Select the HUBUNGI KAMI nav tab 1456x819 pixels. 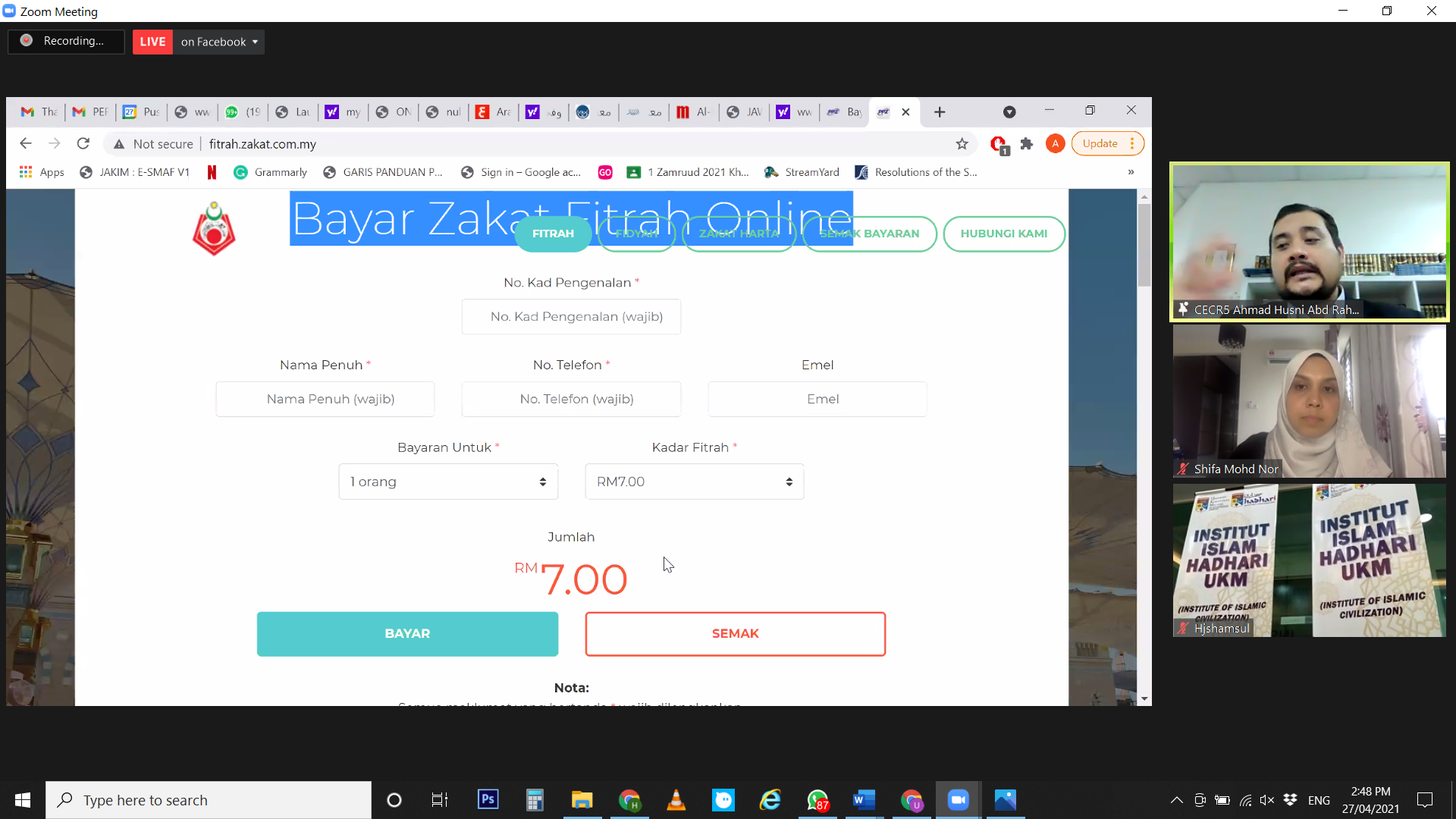coord(1003,234)
